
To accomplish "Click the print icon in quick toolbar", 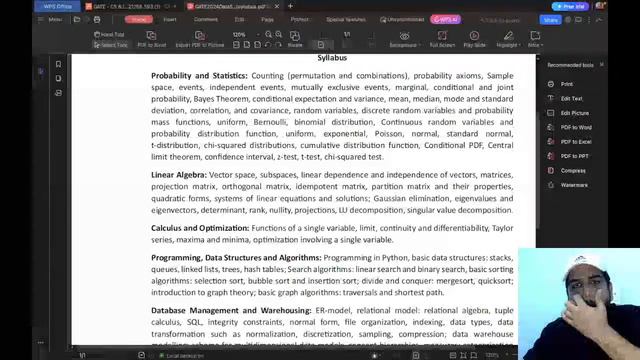I will coord(97,19).
